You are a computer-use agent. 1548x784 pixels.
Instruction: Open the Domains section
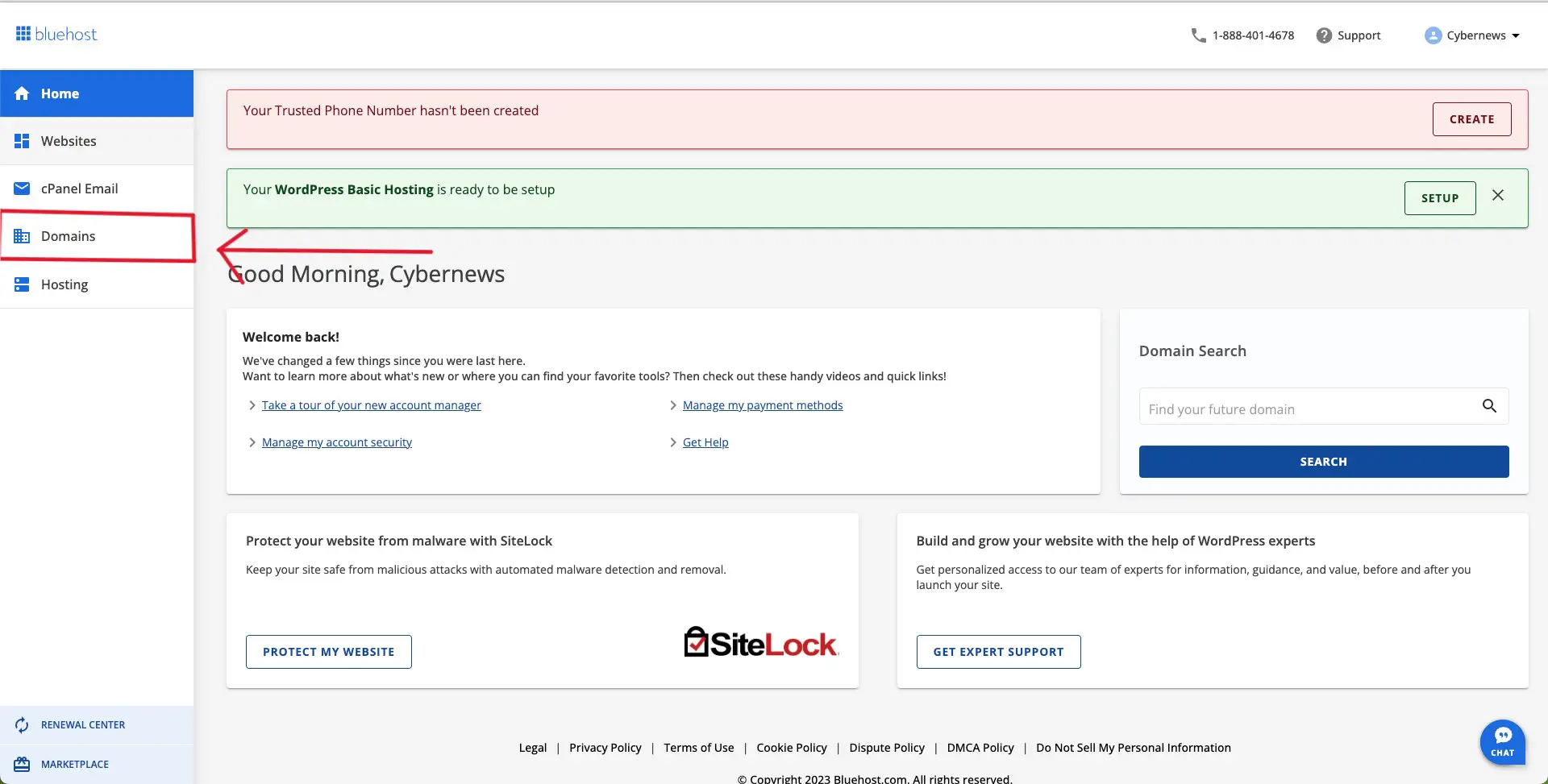point(97,236)
